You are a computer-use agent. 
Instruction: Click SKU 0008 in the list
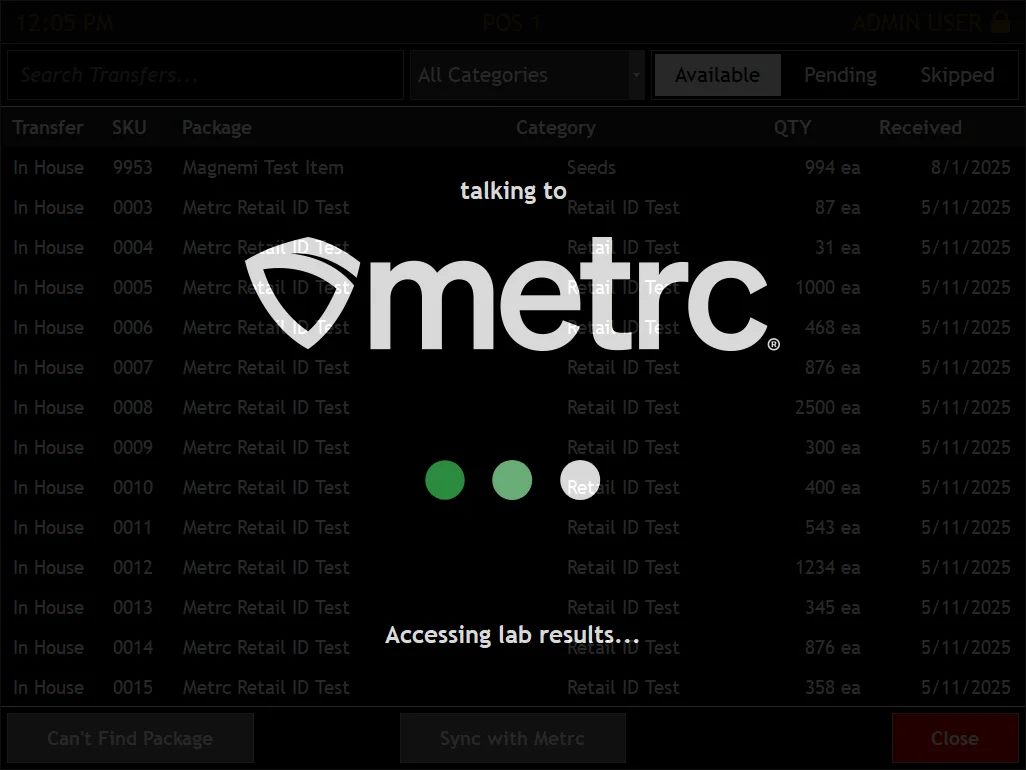coord(133,407)
